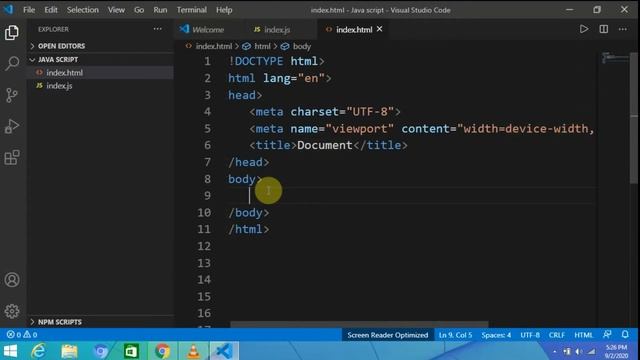The width and height of the screenshot is (640, 360).
Task: Open the Terminal menu
Action: click(192, 10)
